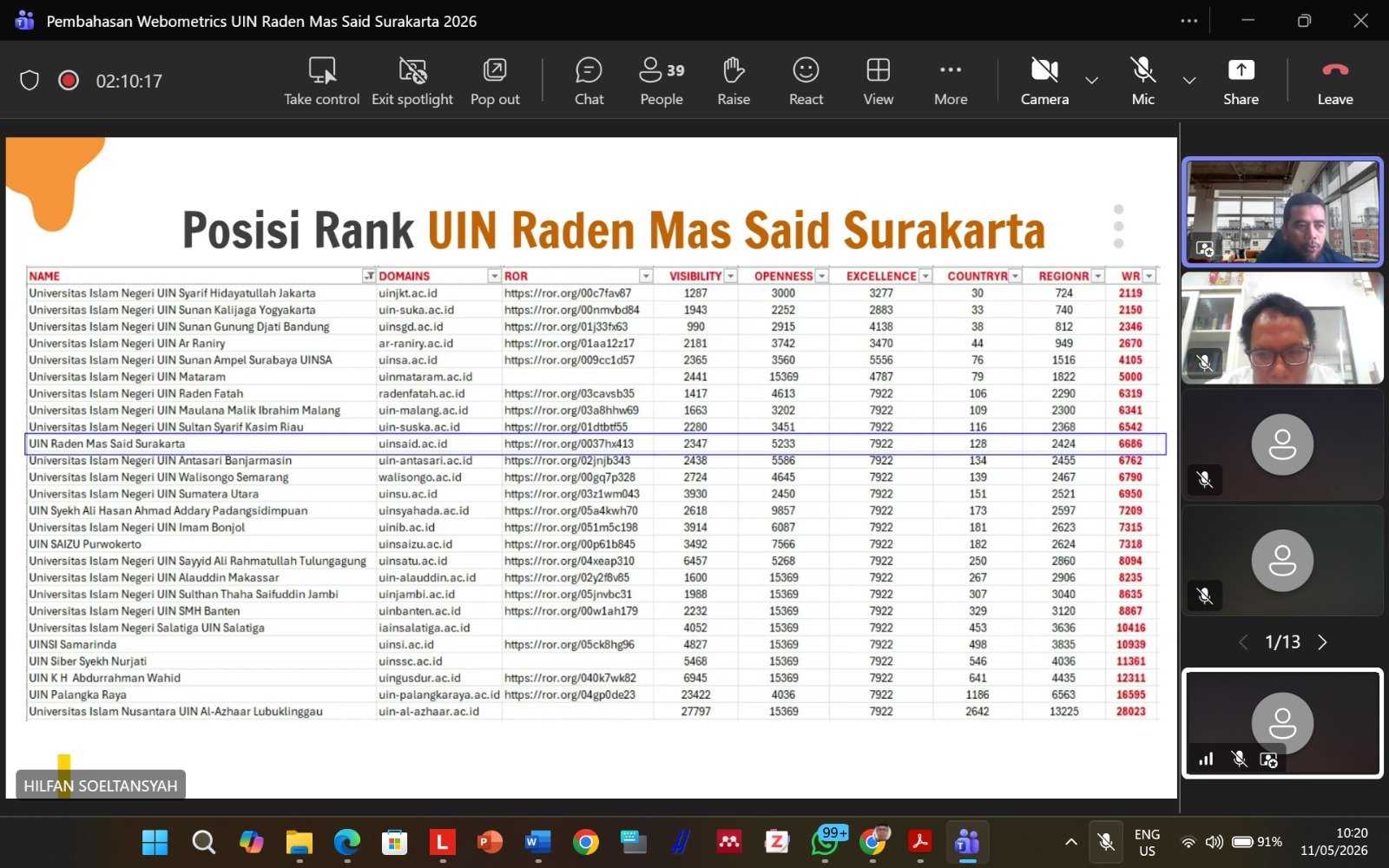Image resolution: width=1389 pixels, height=868 pixels.
Task: Toggle the Camera on
Action: tap(1044, 82)
